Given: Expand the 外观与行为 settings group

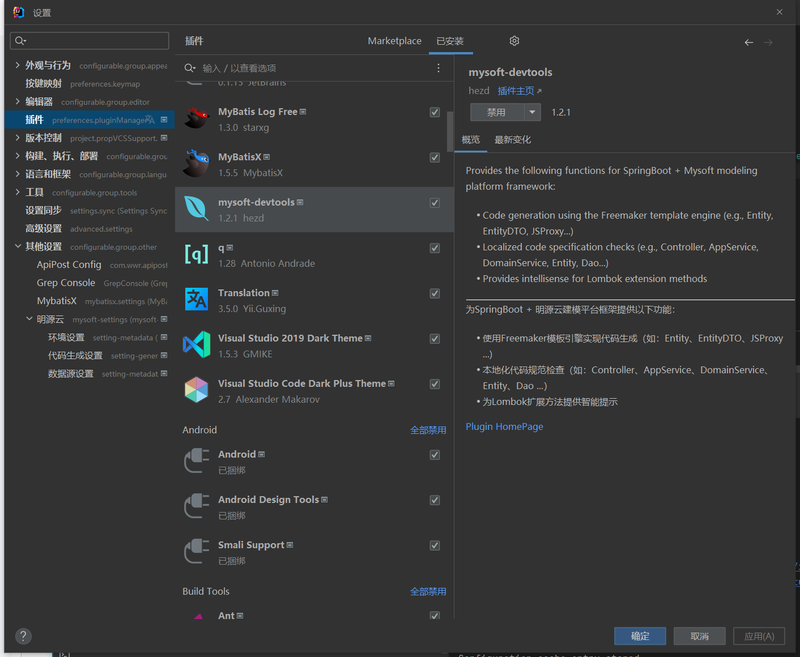Looking at the screenshot, I should [17, 65].
